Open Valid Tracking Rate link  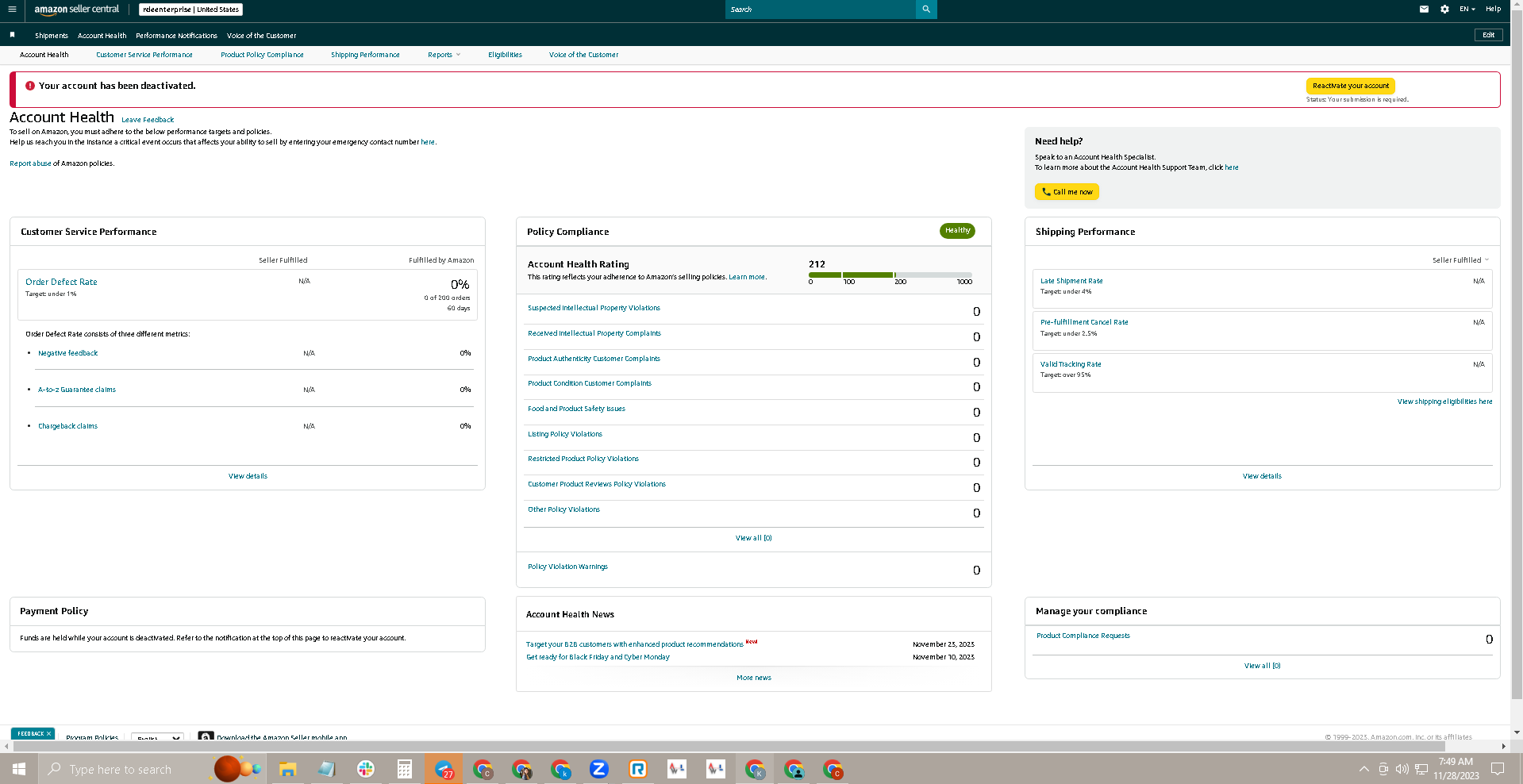click(1071, 364)
